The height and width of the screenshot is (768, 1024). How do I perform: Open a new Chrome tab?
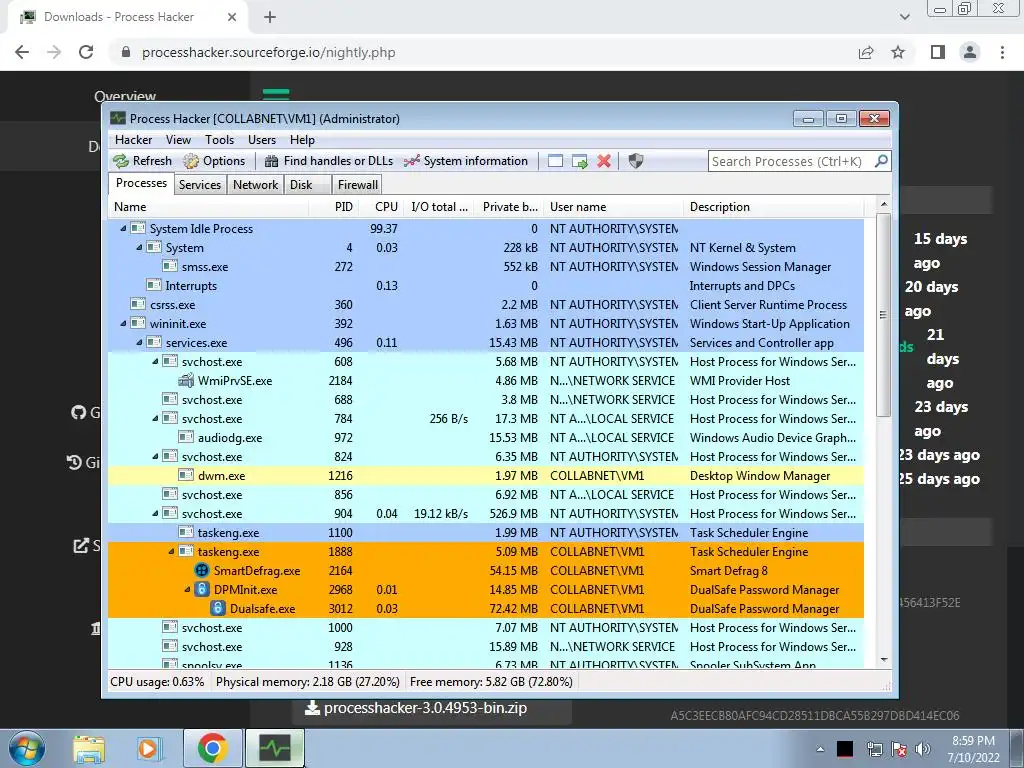coord(270,17)
